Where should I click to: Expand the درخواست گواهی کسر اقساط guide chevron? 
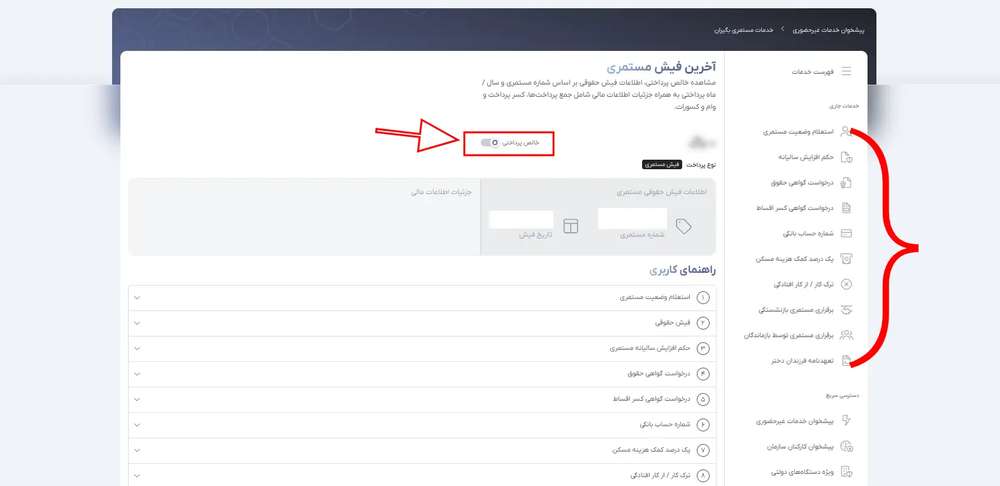[136, 399]
